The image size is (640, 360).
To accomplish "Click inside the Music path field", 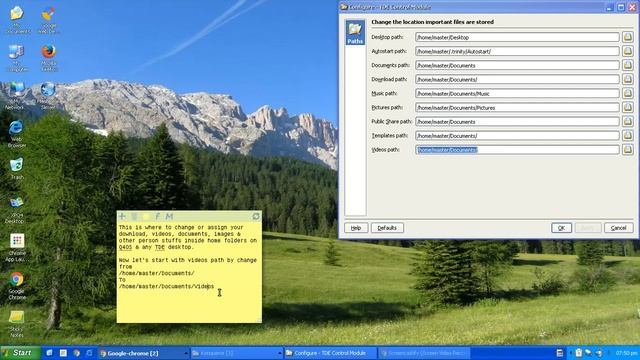I will coord(518,93).
